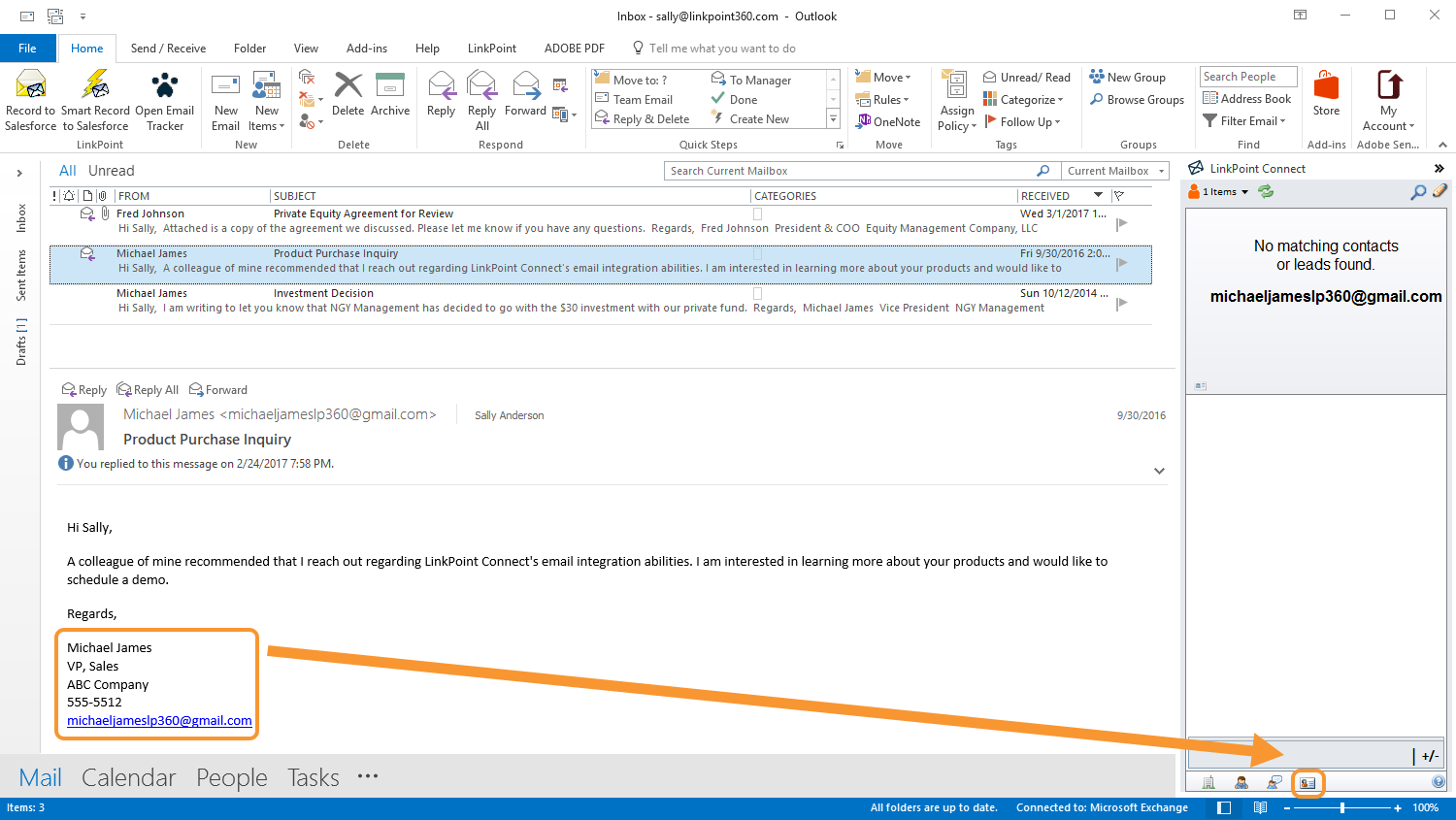Open the LinkPoint ribbon tab

tap(492, 49)
